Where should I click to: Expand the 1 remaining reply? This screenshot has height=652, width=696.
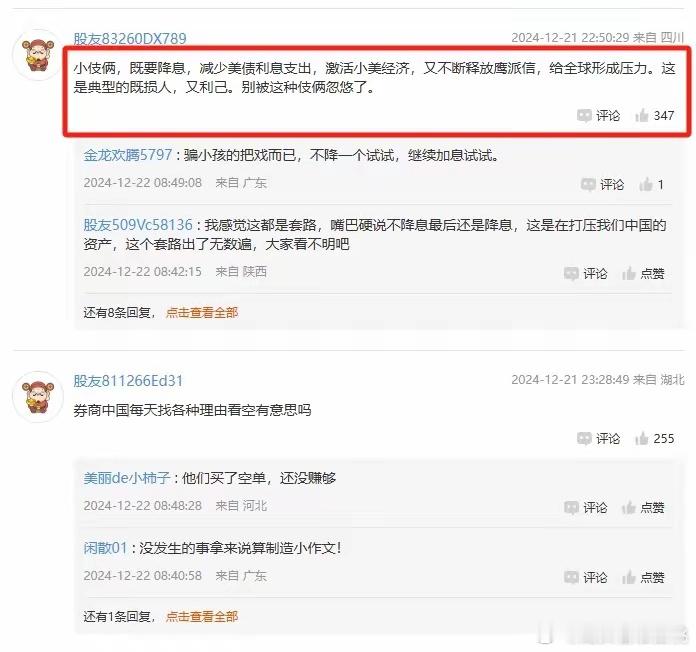click(x=202, y=616)
